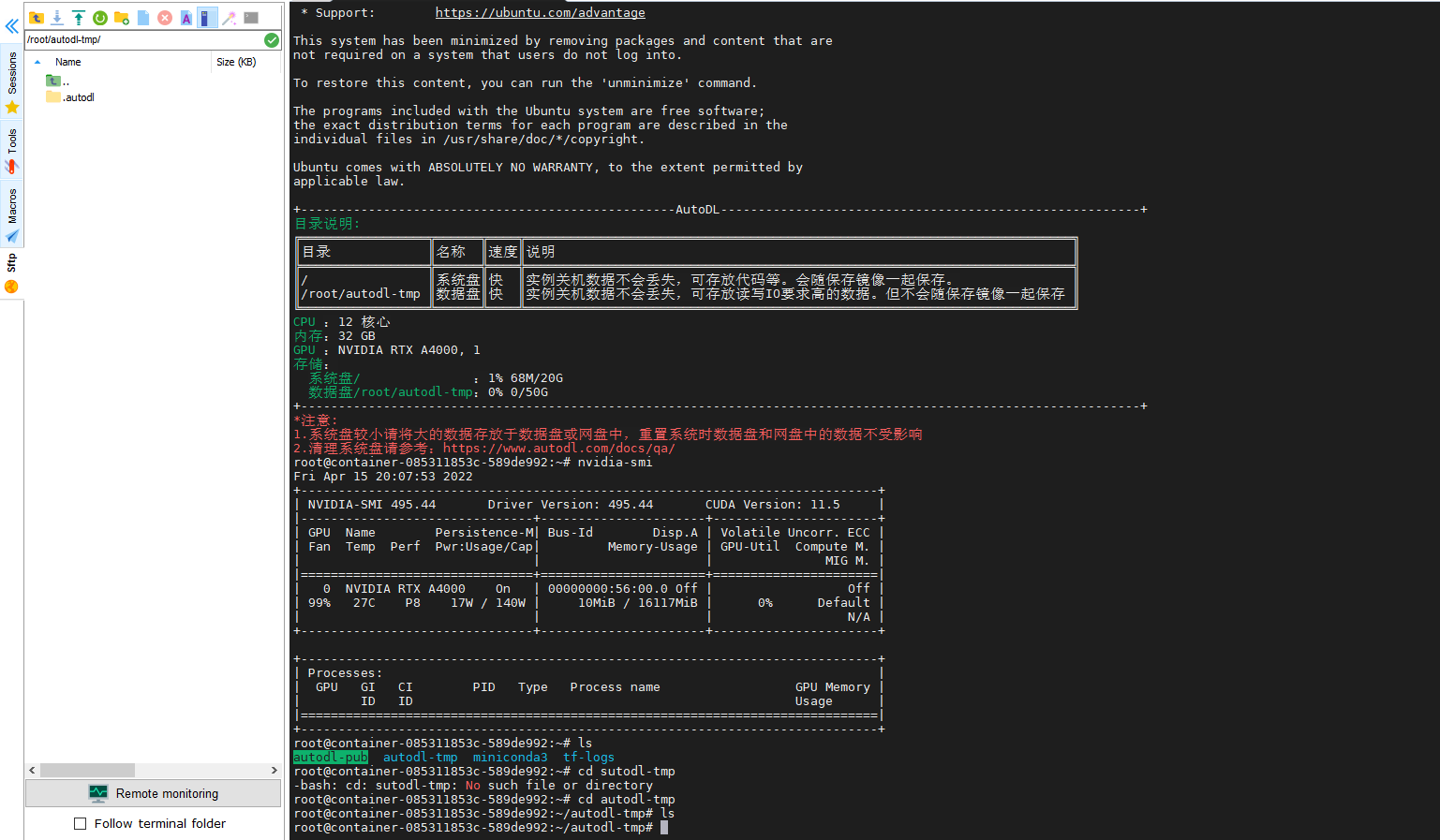Create a new folder in autodl-tmp
The image size is (1440, 840).
click(x=122, y=17)
